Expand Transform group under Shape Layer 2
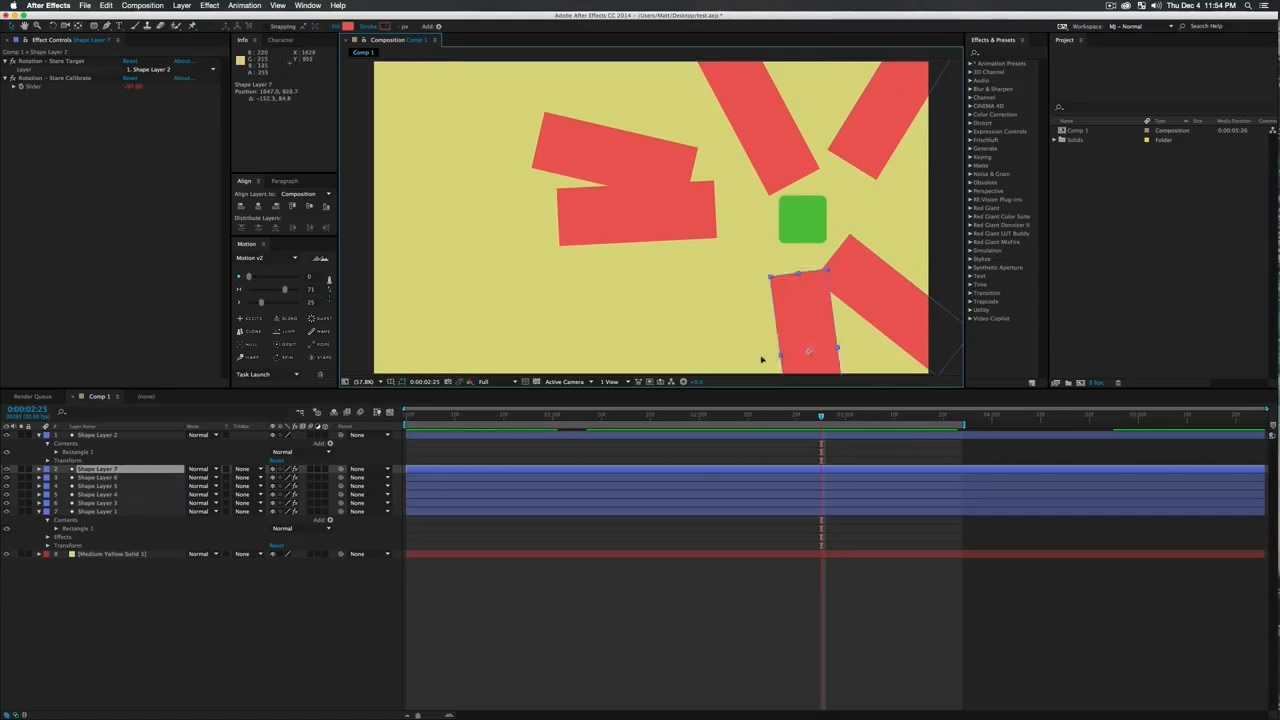The image size is (1280, 720). [x=47, y=460]
